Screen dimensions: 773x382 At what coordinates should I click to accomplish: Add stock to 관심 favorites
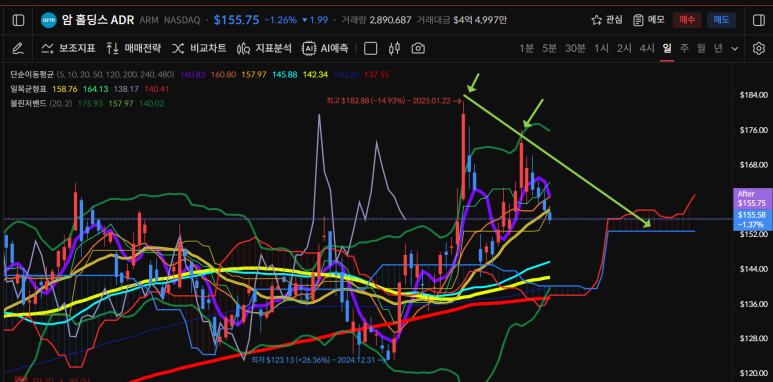point(607,20)
